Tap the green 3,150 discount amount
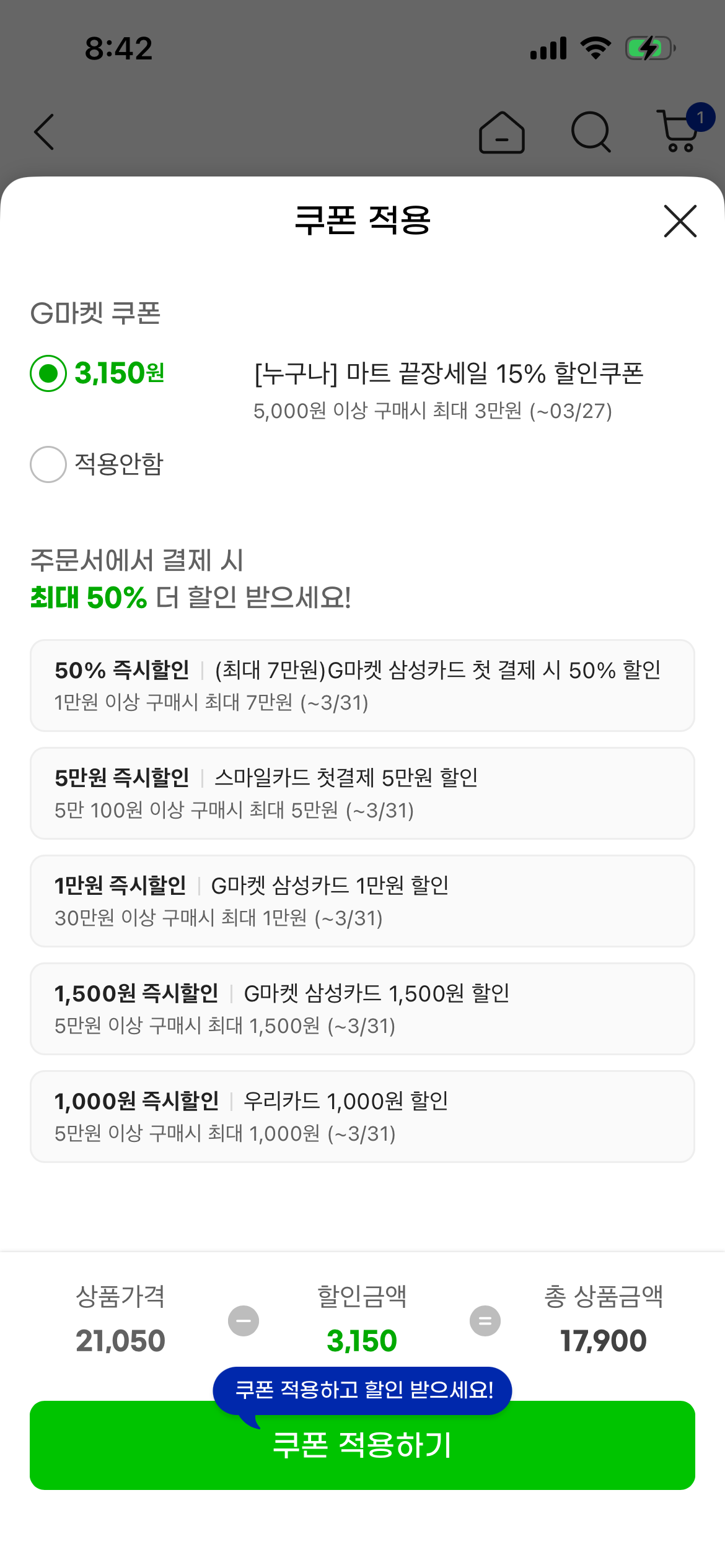 click(x=362, y=1341)
